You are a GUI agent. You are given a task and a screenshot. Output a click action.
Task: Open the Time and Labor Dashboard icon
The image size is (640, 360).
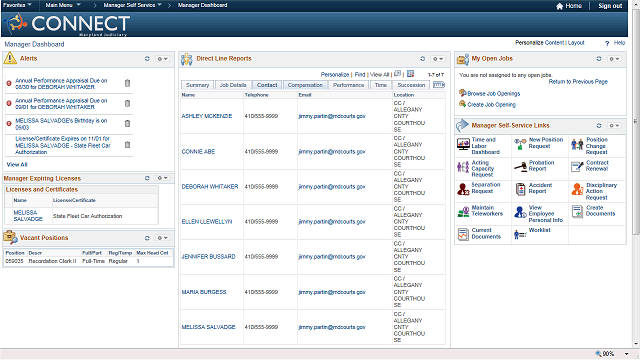pos(463,144)
